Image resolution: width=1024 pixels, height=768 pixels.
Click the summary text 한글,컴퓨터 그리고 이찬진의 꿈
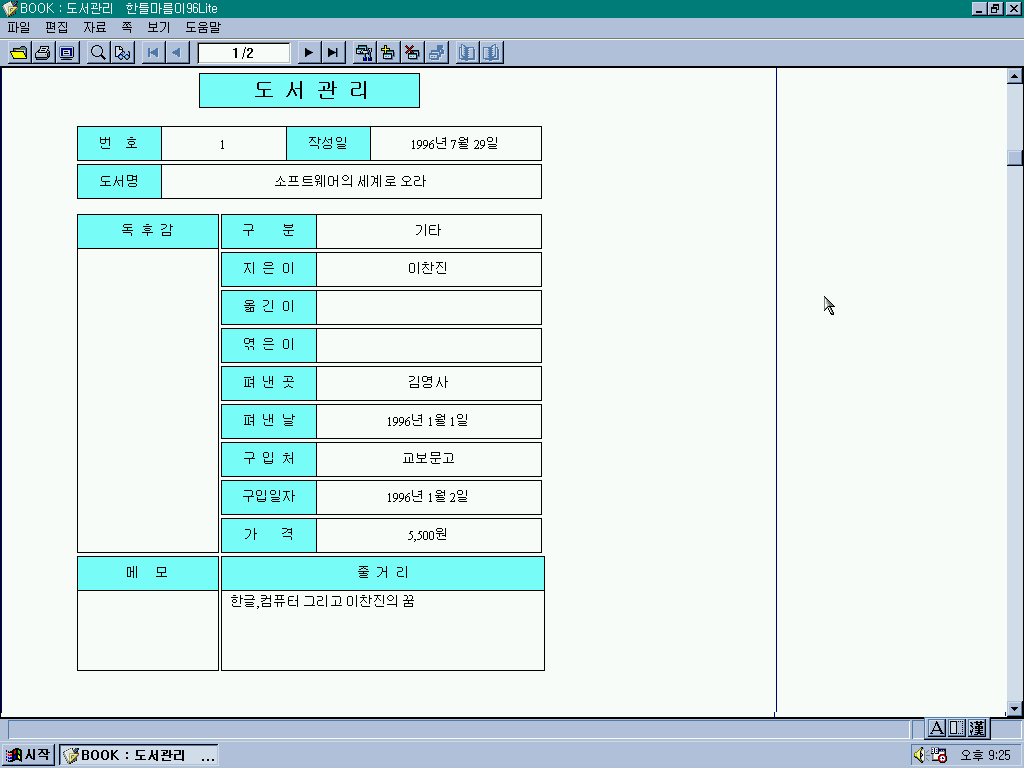[322, 601]
